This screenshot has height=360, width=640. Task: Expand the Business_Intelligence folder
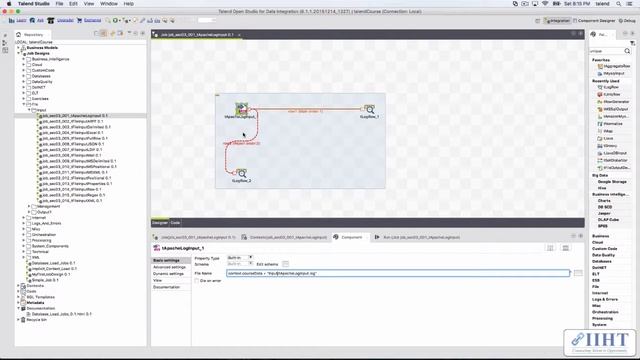[x=24, y=59]
